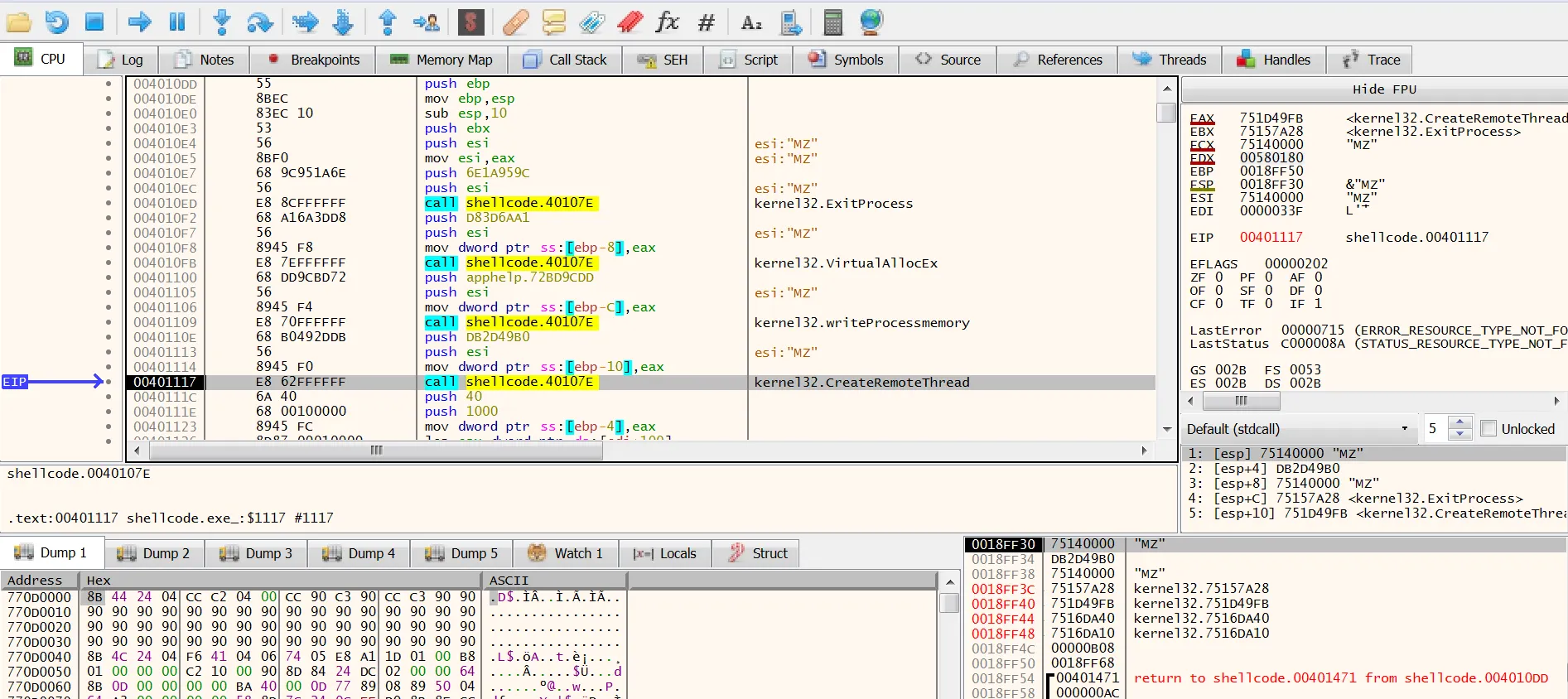This screenshot has width=1568, height=699.
Task: Click the Run arrow icon
Action: pyautogui.click(x=139, y=22)
